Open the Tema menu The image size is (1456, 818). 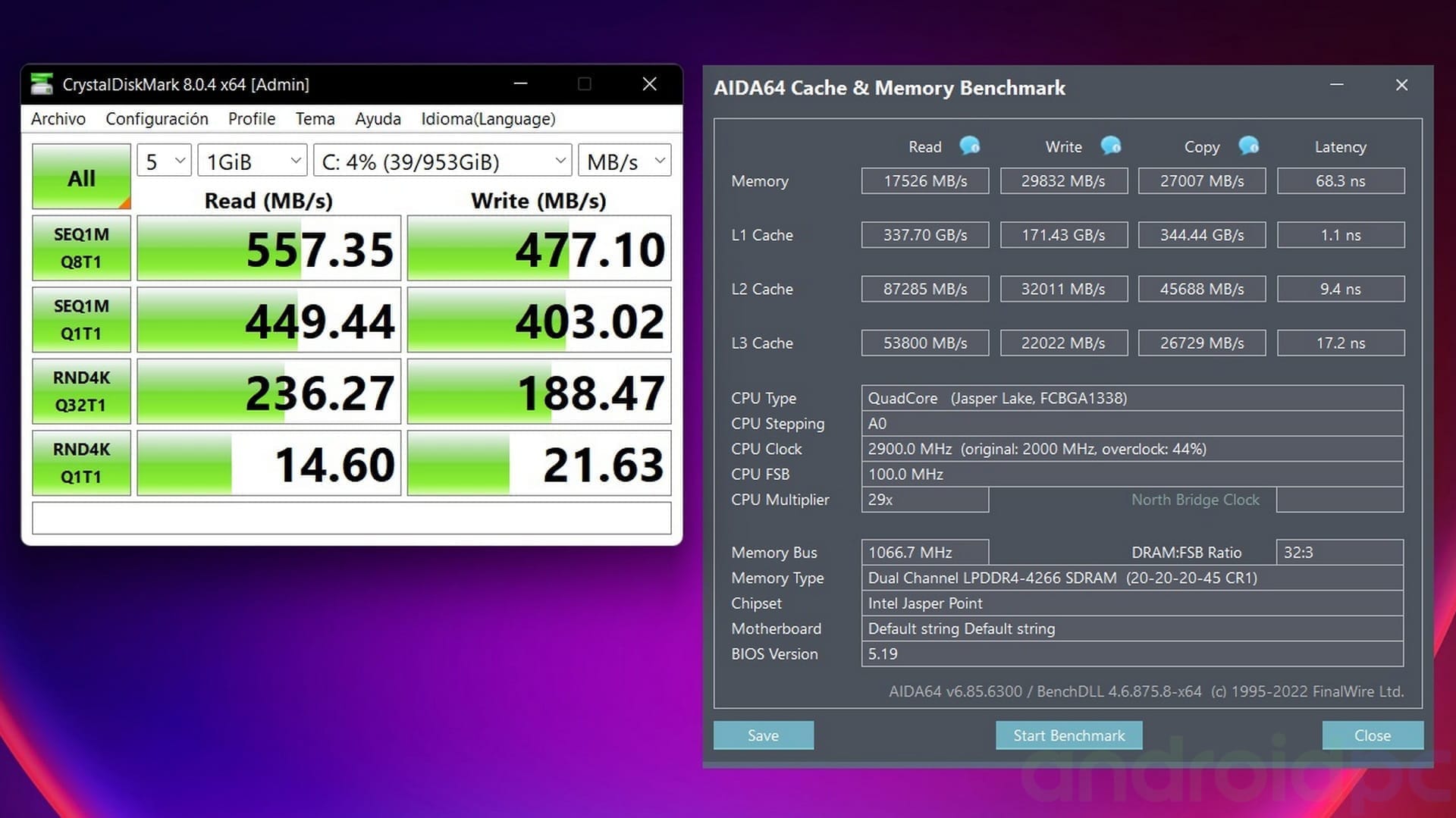click(315, 119)
